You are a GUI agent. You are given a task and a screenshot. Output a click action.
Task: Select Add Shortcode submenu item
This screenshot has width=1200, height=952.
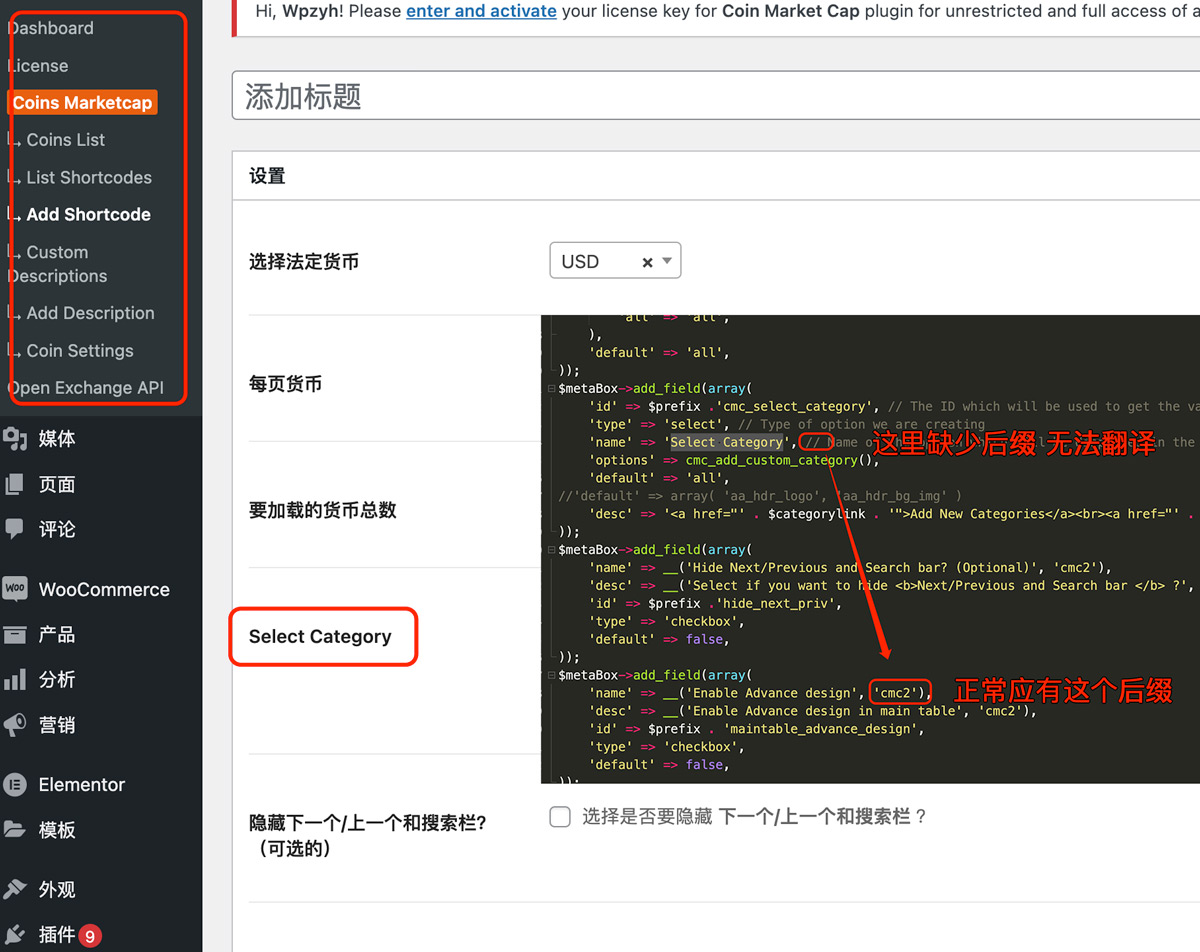click(x=88, y=214)
